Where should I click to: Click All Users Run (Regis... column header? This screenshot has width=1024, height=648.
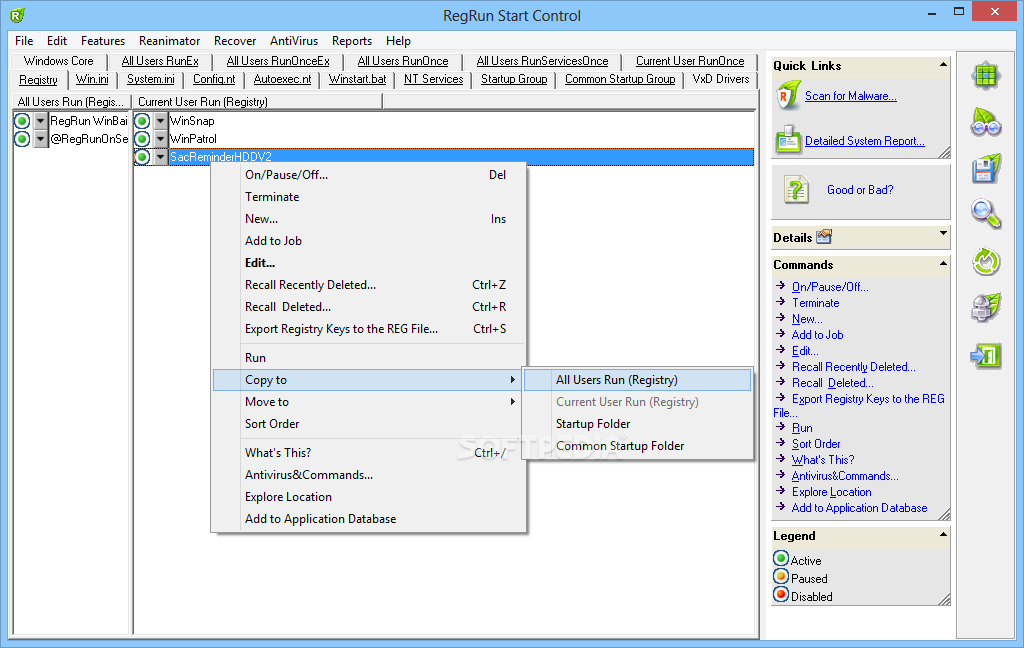pos(72,102)
